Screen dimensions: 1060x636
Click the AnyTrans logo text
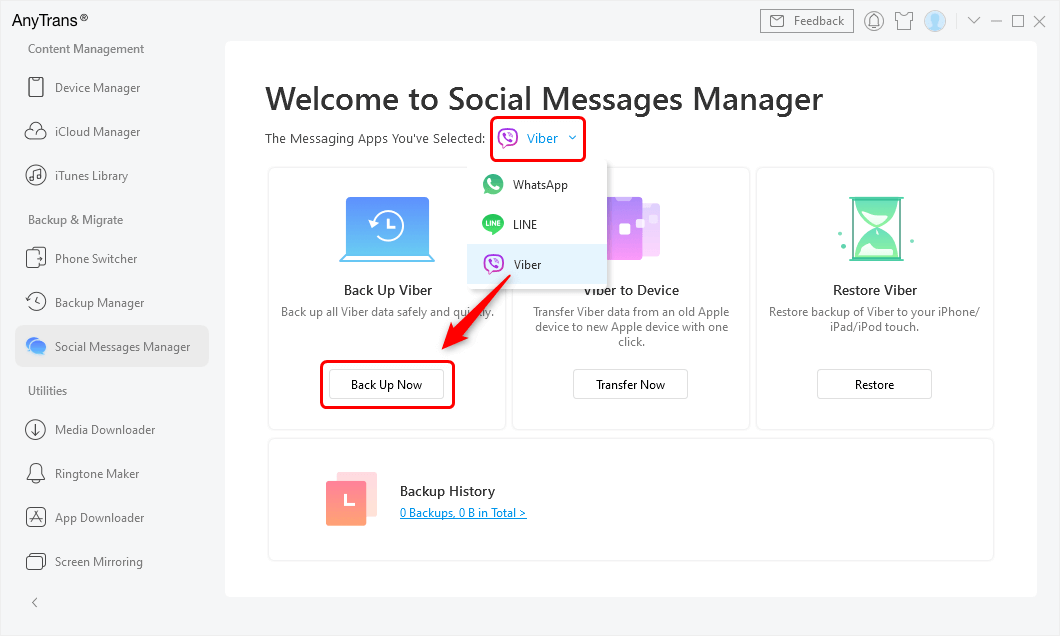point(49,20)
